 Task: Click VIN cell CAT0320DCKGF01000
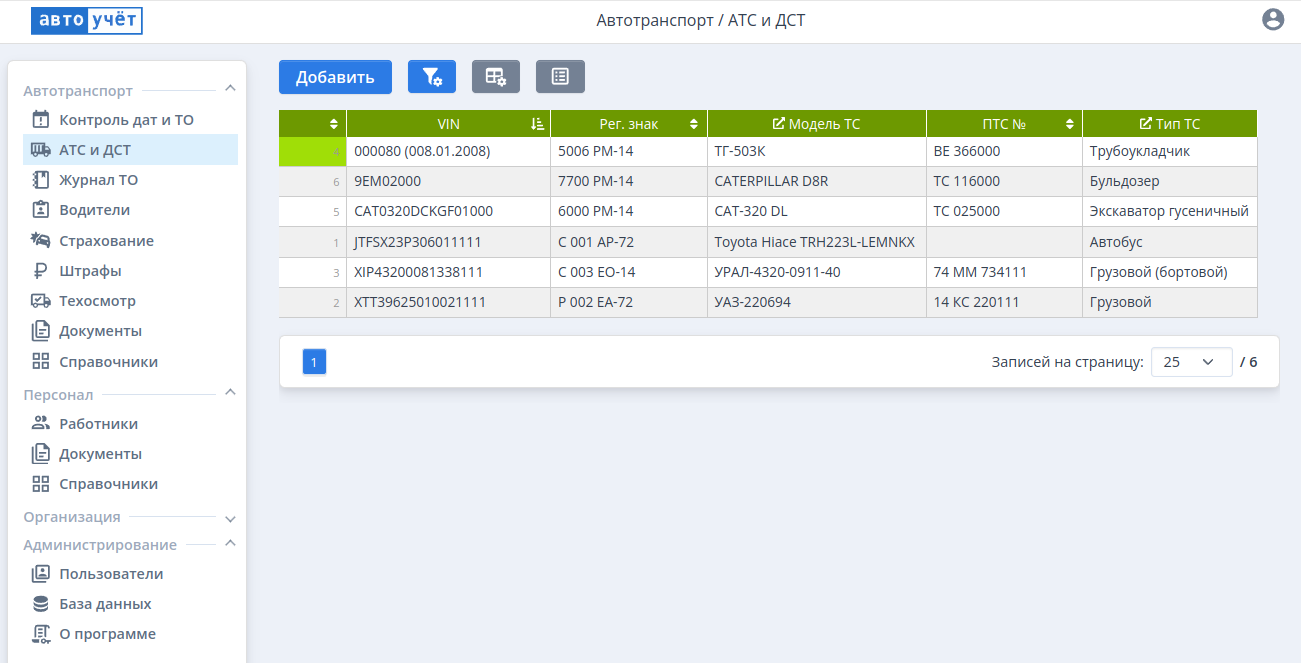click(x=448, y=211)
